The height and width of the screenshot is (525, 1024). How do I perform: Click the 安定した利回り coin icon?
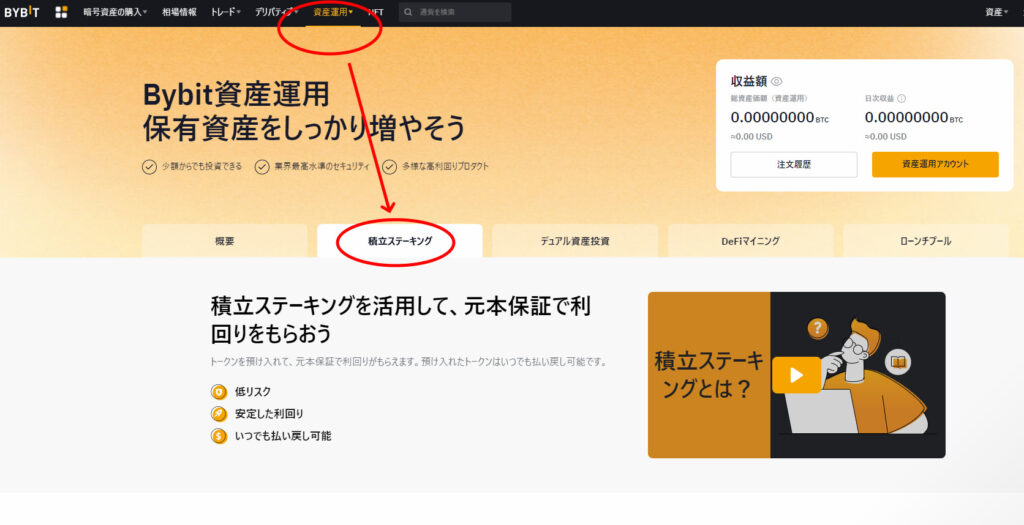pyautogui.click(x=219, y=414)
